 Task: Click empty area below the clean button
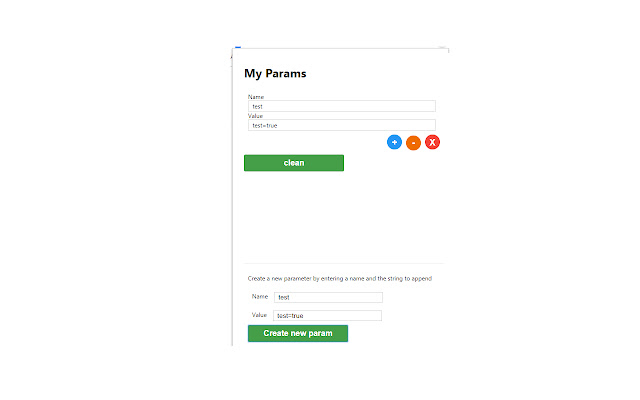(340, 215)
